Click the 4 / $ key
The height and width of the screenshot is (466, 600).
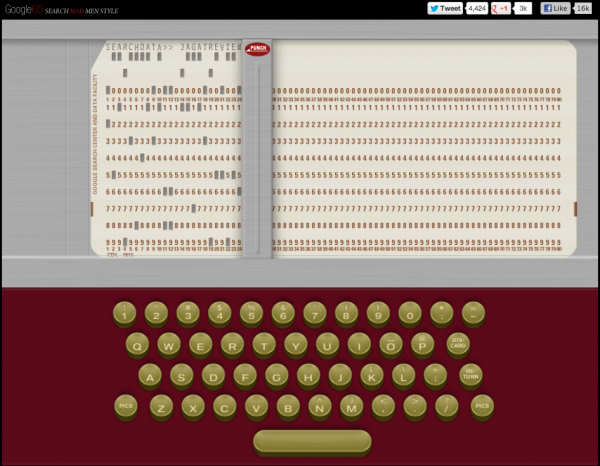click(x=220, y=314)
